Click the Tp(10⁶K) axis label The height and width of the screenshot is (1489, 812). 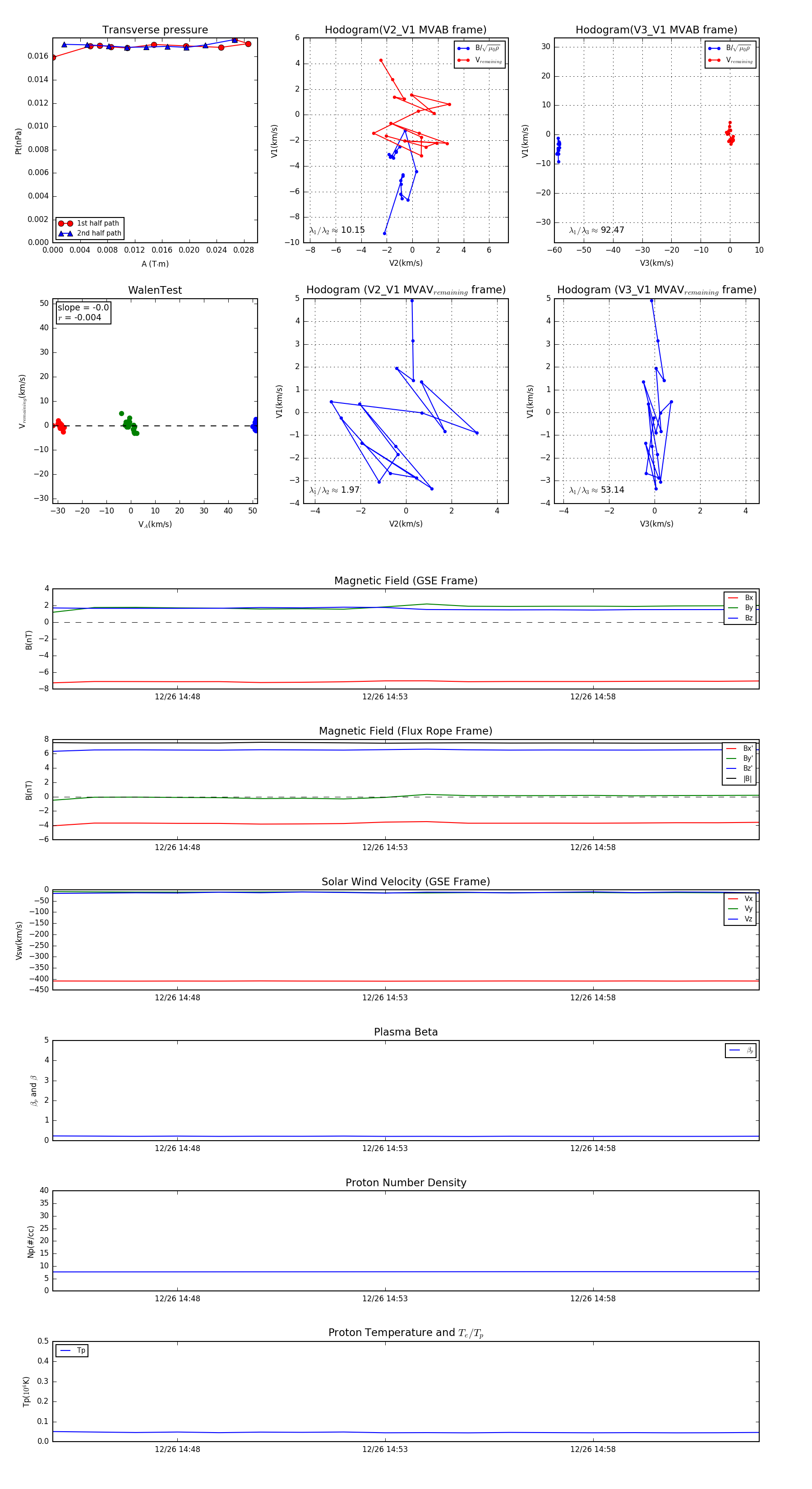click(26, 1392)
